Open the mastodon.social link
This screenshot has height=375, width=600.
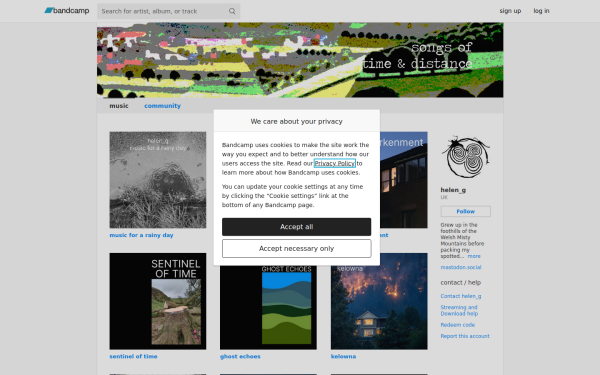coord(461,267)
